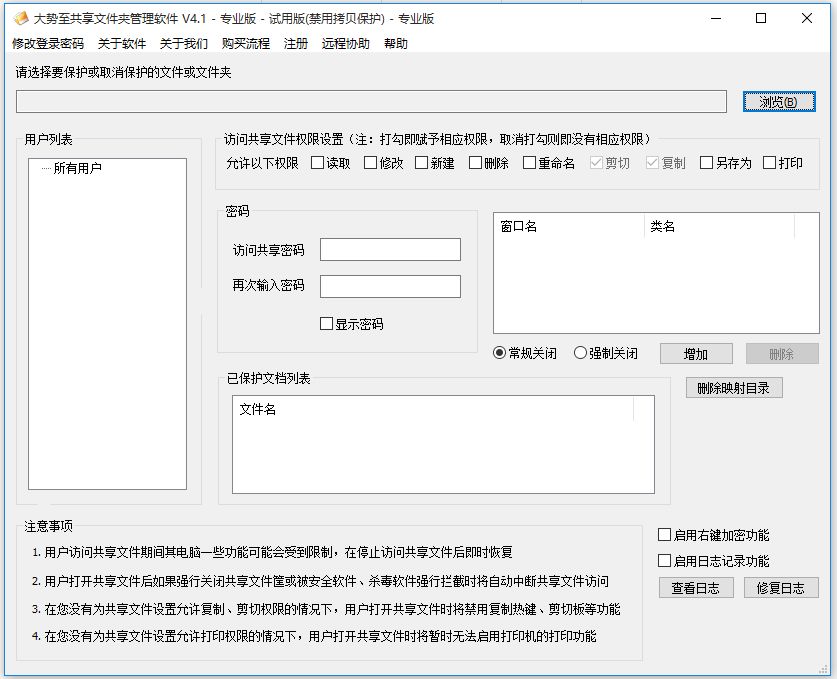The height and width of the screenshot is (679, 837).
Task: Check the 删除 permission checkbox
Action: click(476, 163)
